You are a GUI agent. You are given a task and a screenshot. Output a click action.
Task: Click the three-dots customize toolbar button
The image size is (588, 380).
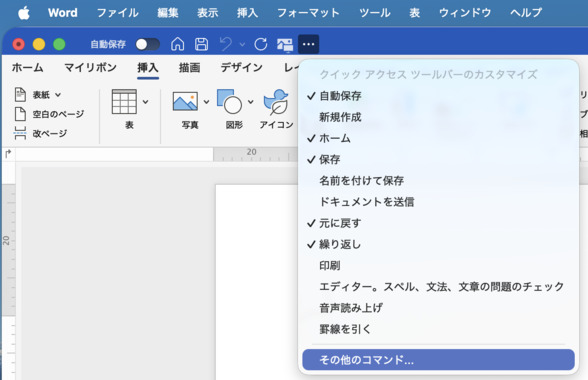[308, 44]
